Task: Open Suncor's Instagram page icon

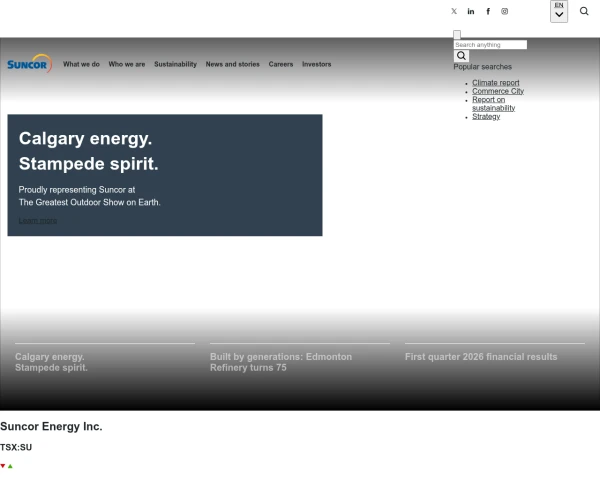Action: pyautogui.click(x=505, y=11)
